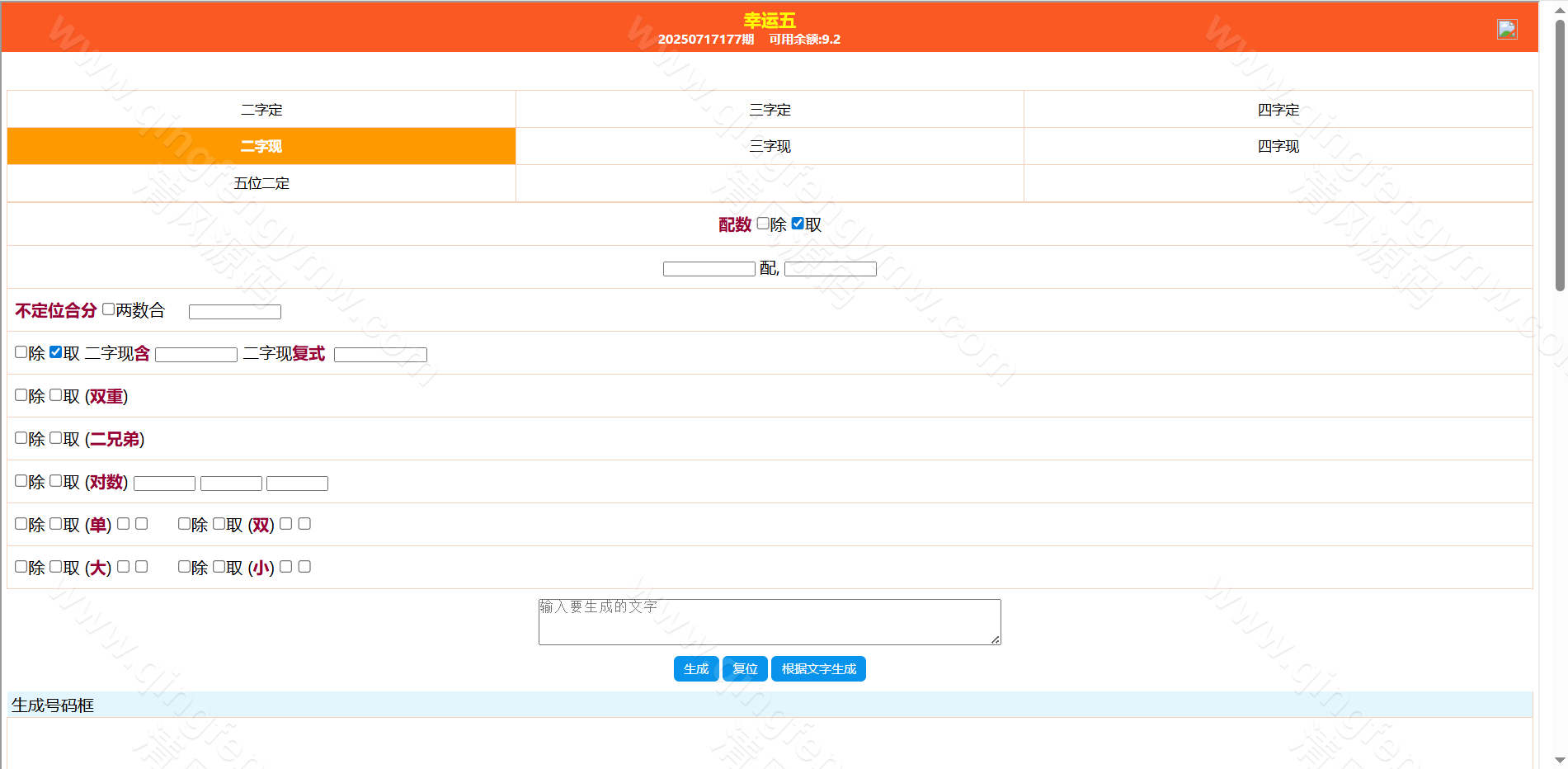Select the 四字定 tab

tap(1278, 110)
